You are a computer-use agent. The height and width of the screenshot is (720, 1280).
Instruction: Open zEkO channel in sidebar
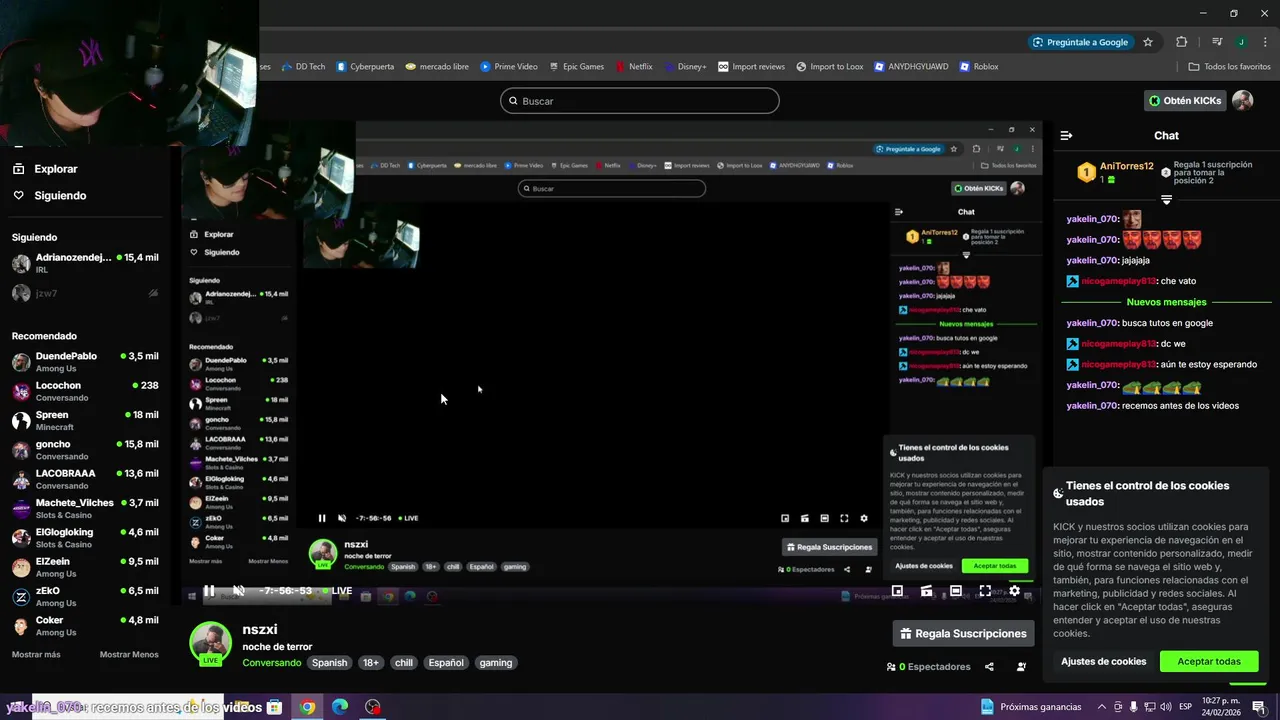pos(85,596)
